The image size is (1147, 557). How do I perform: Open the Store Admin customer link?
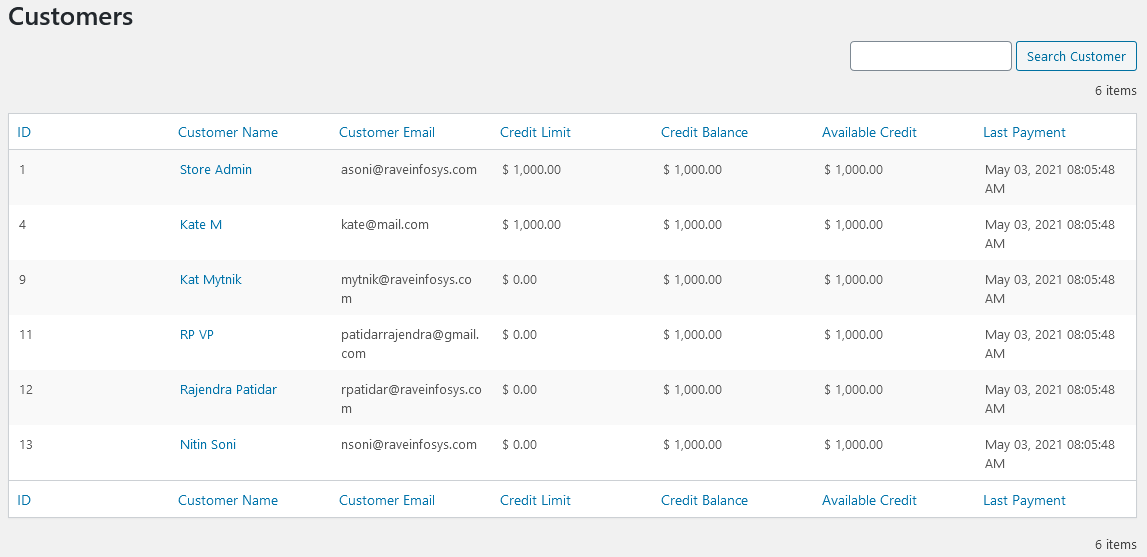(215, 170)
